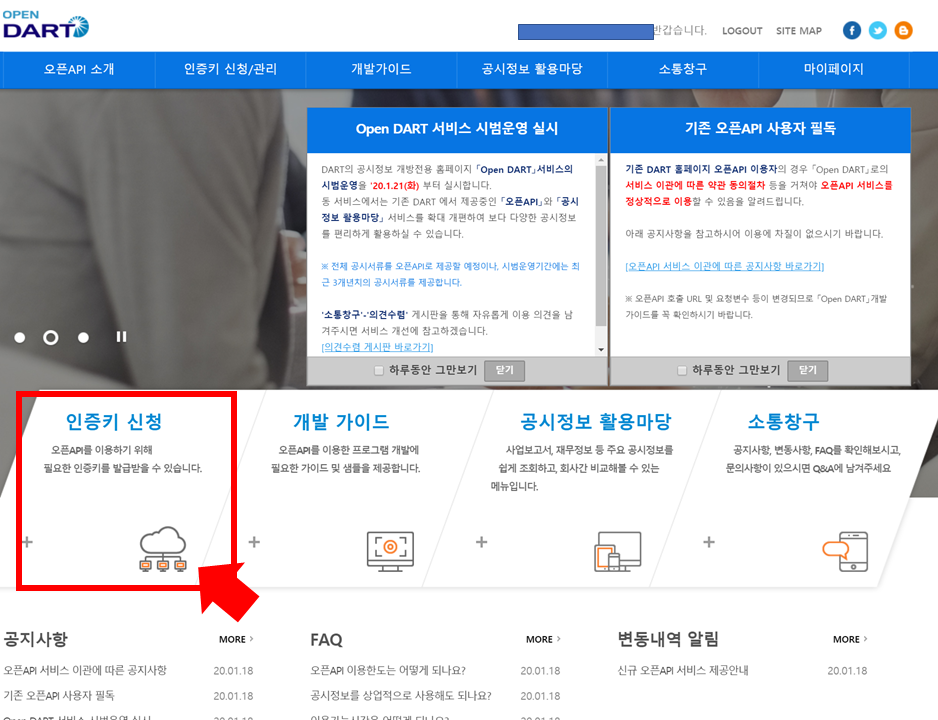Viewport: 938px width, 720px height.
Task: Click scrollbar up arrow in Open DART popup
Action: 601,160
